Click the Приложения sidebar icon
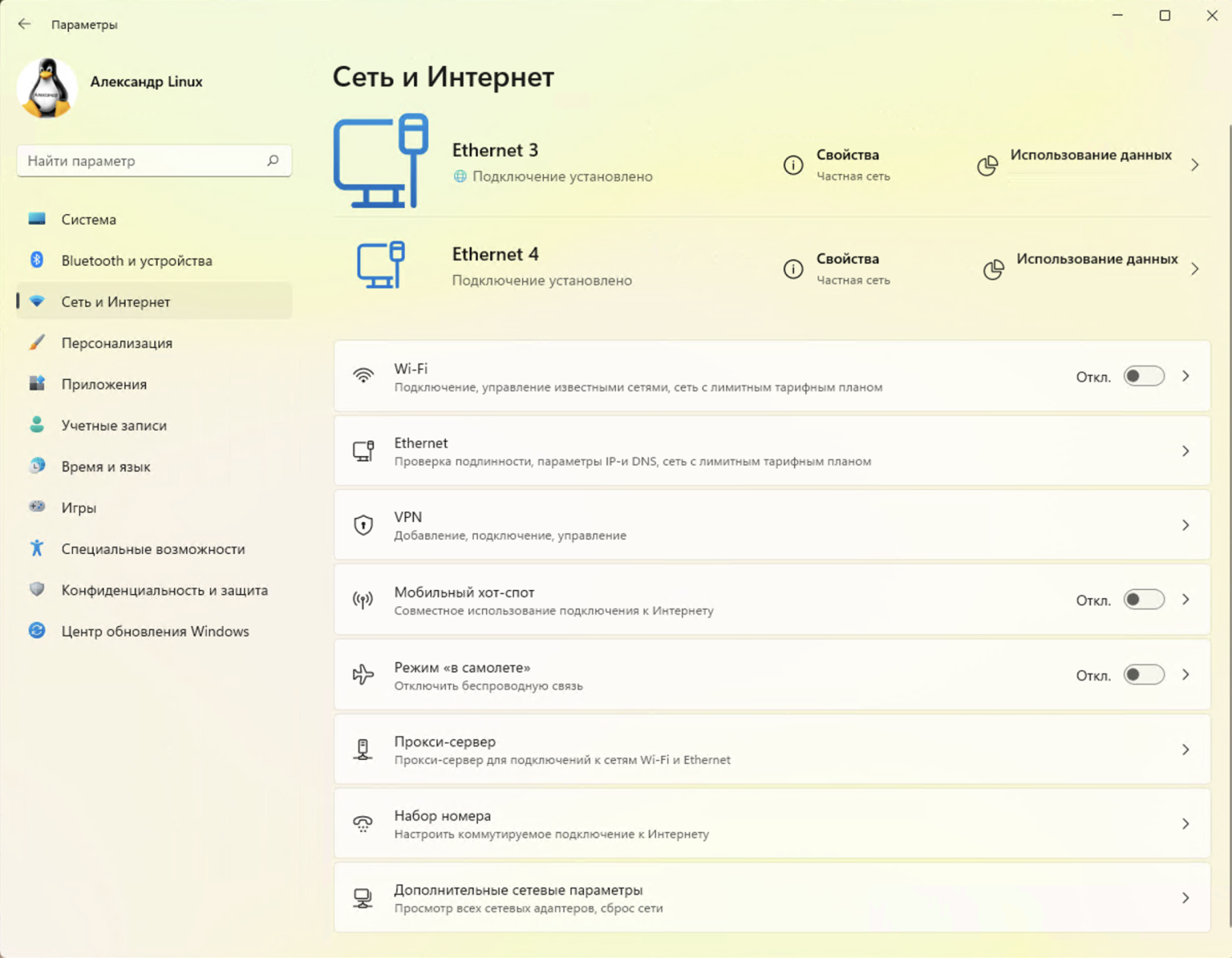1232x958 pixels. 37,383
